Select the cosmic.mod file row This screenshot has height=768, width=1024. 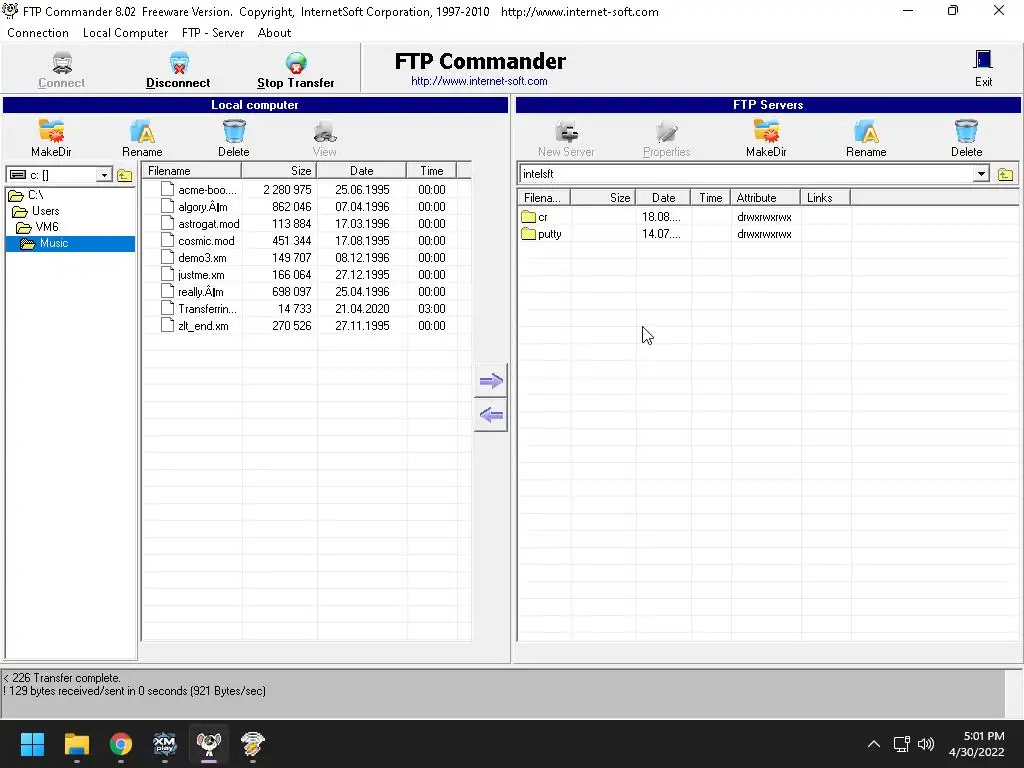[307, 240]
